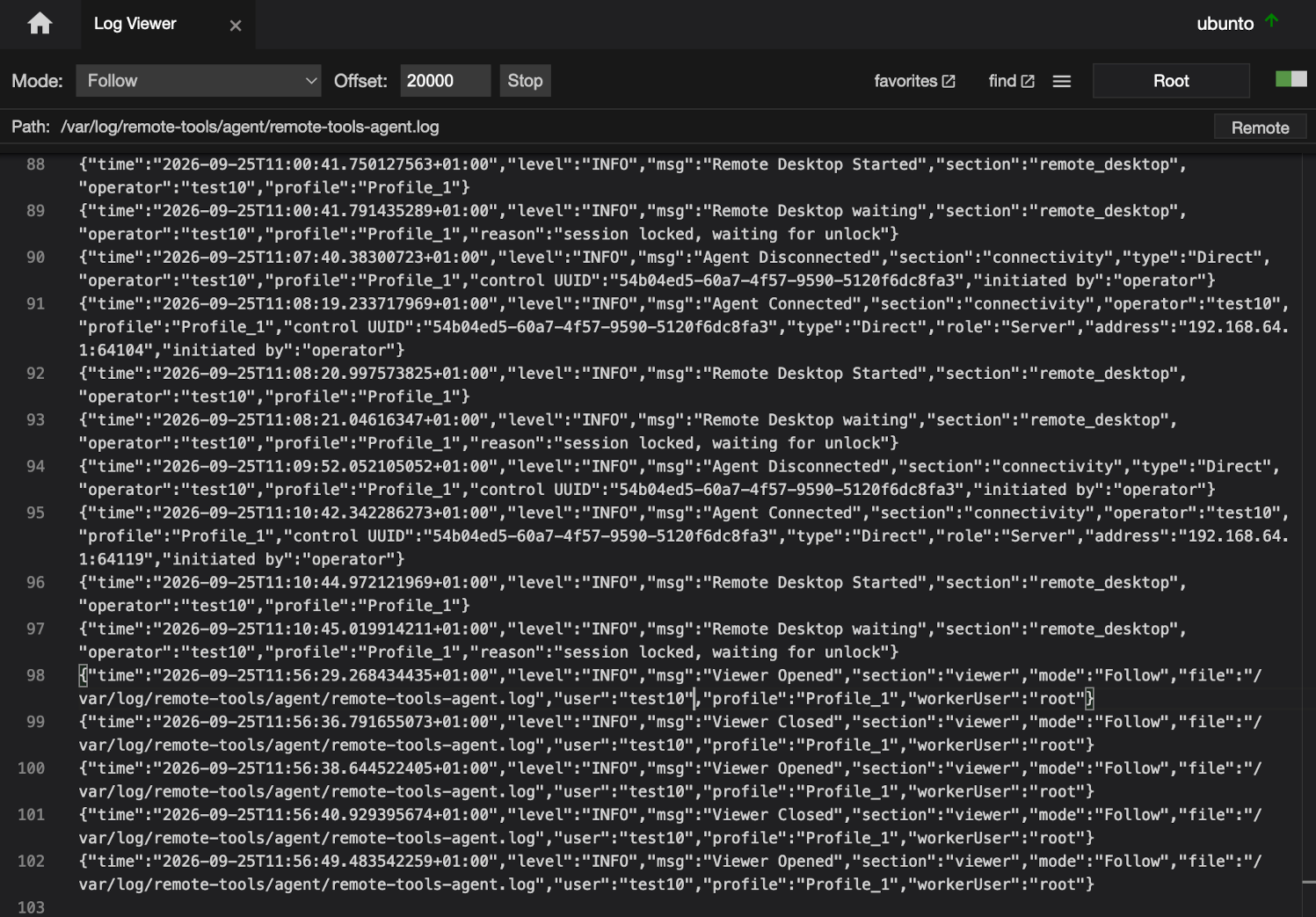Click the Remote Desktop Started entry at 11:08:20
The height and width of the screenshot is (917, 1316).
pyautogui.click(x=633, y=385)
